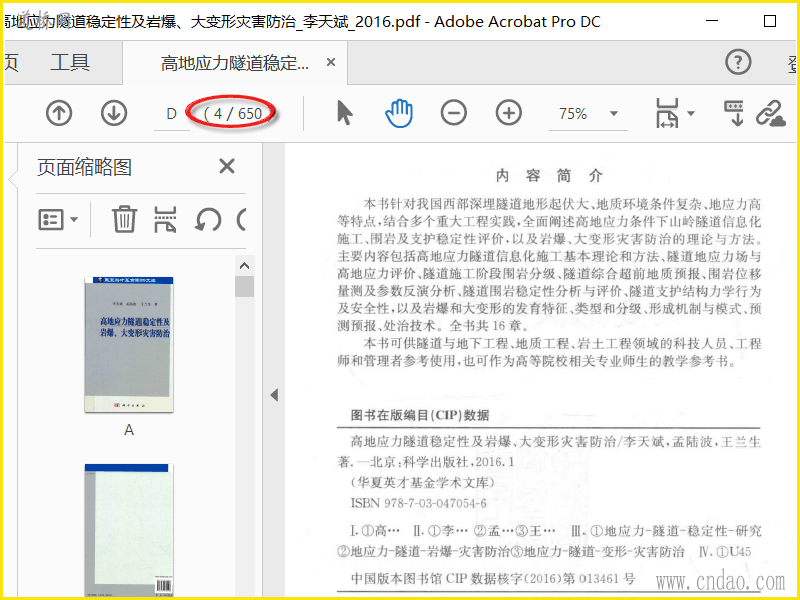Click the (华夏英才基金学术文库) text line

tap(422, 482)
